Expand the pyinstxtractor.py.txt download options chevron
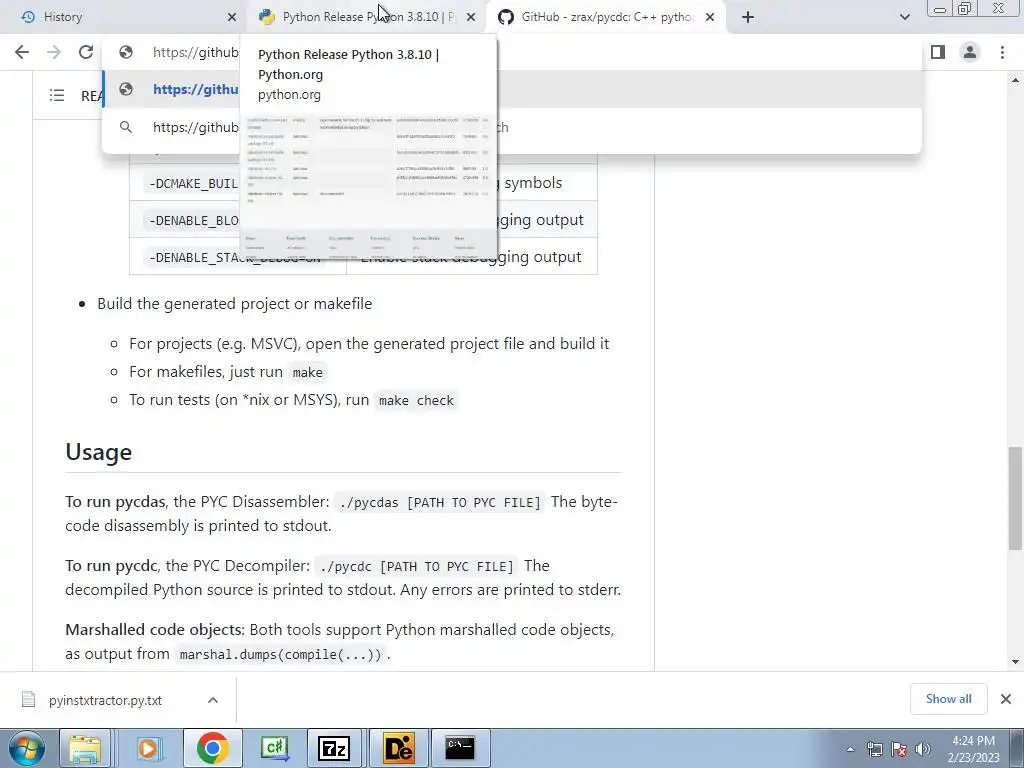 213,700
